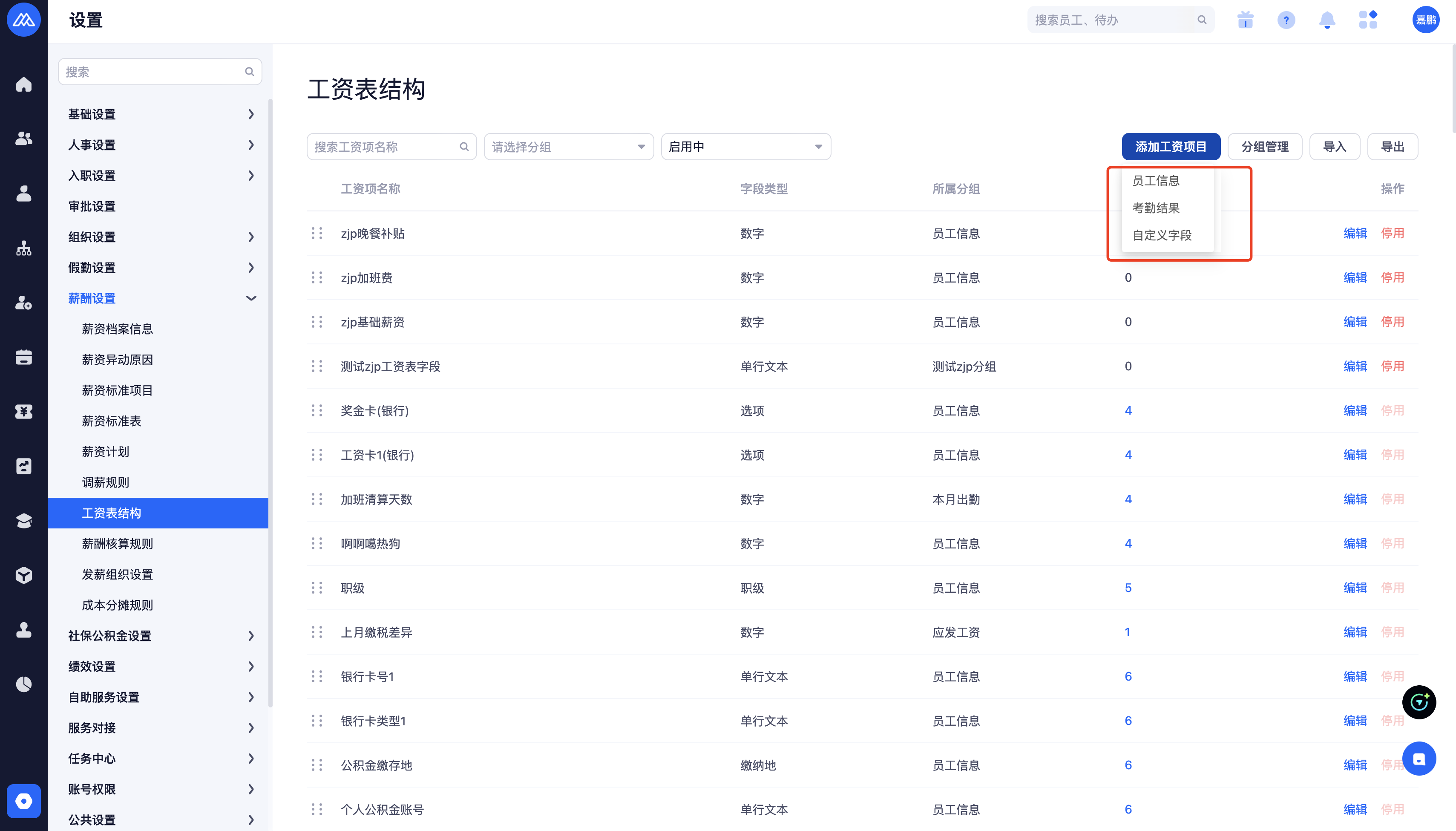
Task: Click the black AI assistant floating icon
Action: [x=1419, y=702]
